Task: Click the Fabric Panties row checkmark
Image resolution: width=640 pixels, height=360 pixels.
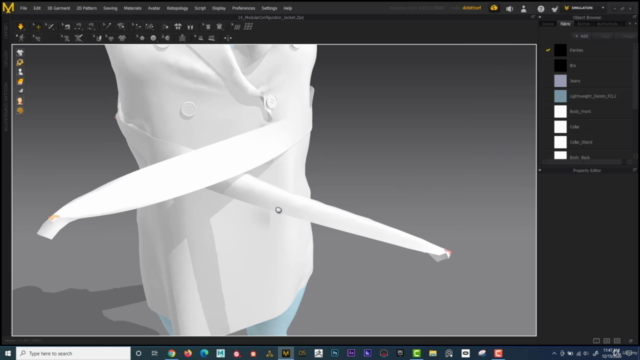Action: tap(548, 50)
